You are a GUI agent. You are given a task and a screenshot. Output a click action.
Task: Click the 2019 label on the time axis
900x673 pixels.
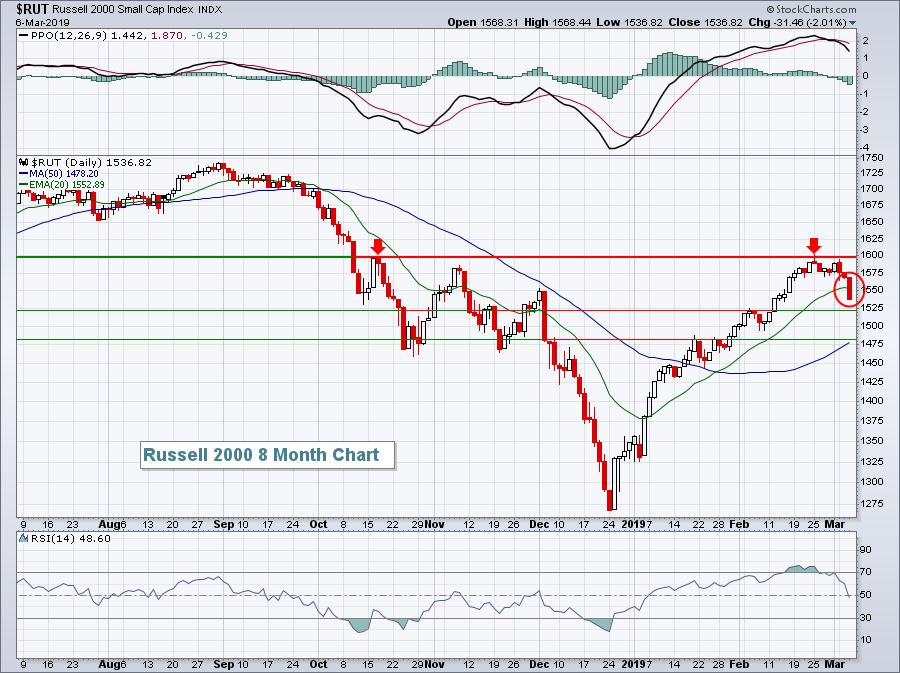tap(634, 523)
